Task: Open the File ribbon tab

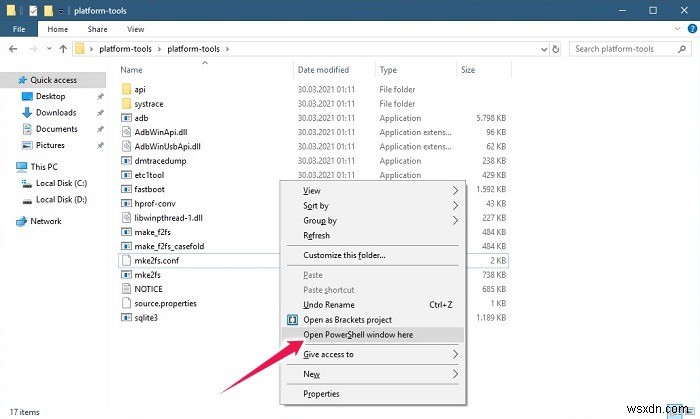Action: (x=18, y=30)
